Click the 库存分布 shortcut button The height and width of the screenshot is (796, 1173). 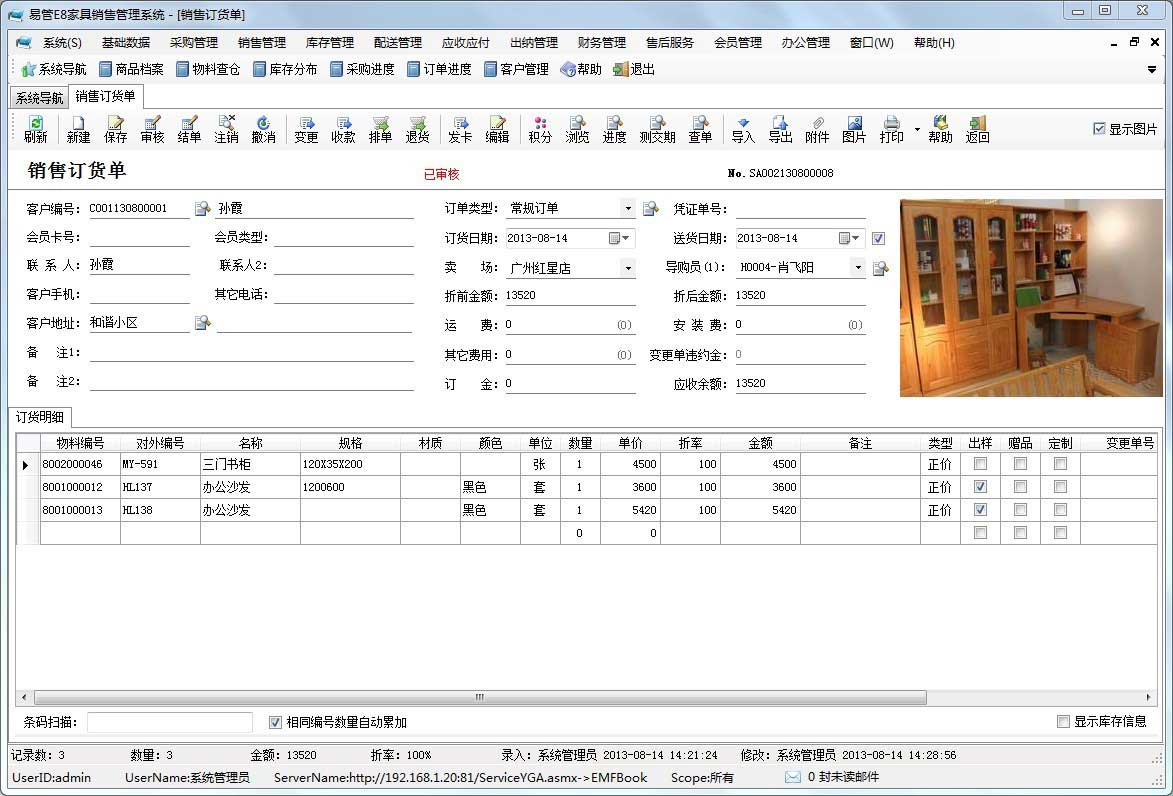click(286, 70)
